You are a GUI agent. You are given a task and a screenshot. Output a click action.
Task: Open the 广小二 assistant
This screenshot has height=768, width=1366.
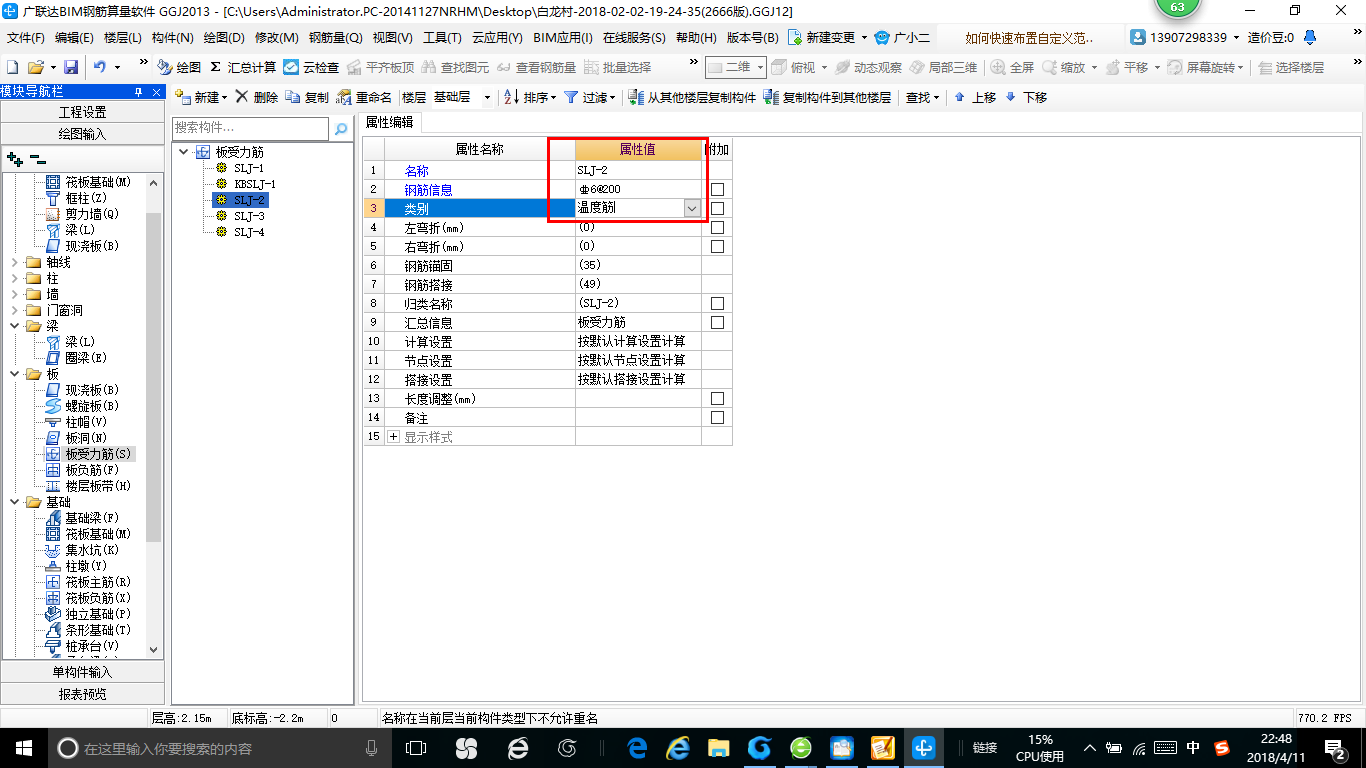(902, 38)
